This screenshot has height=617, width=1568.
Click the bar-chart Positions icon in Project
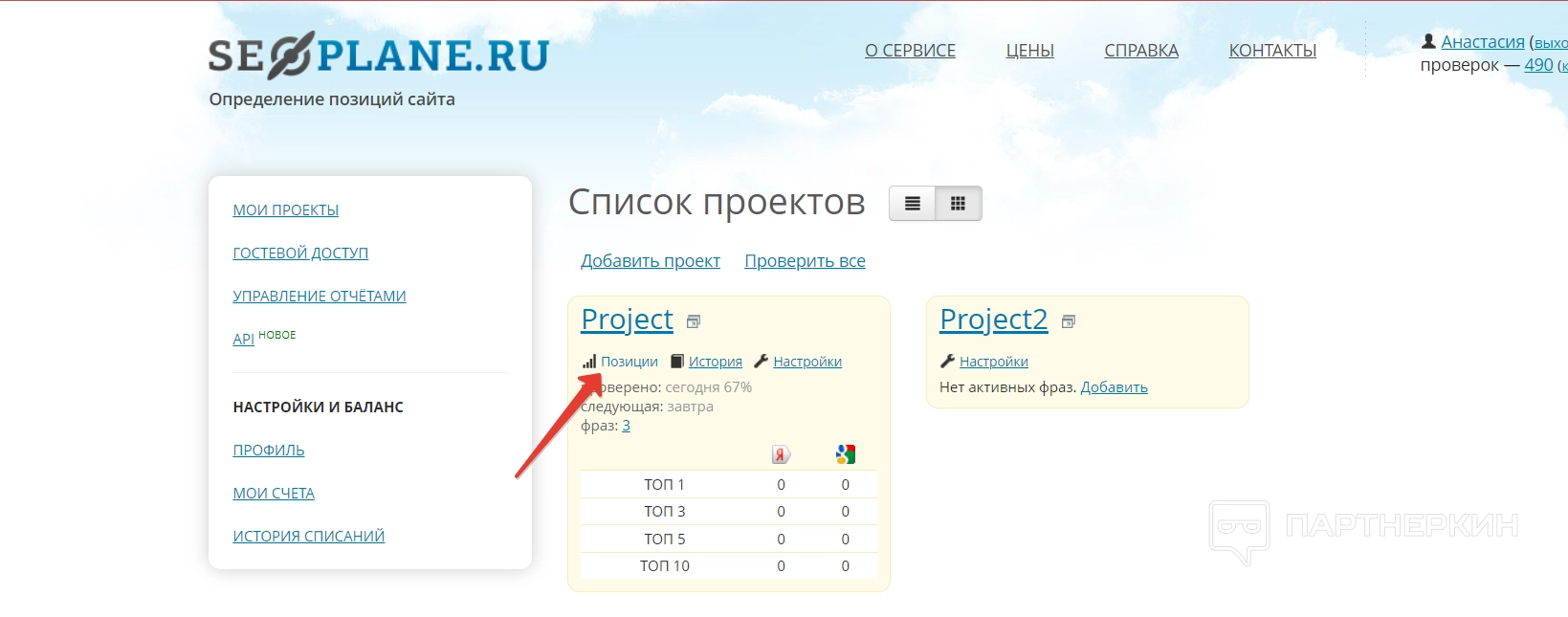pos(589,362)
